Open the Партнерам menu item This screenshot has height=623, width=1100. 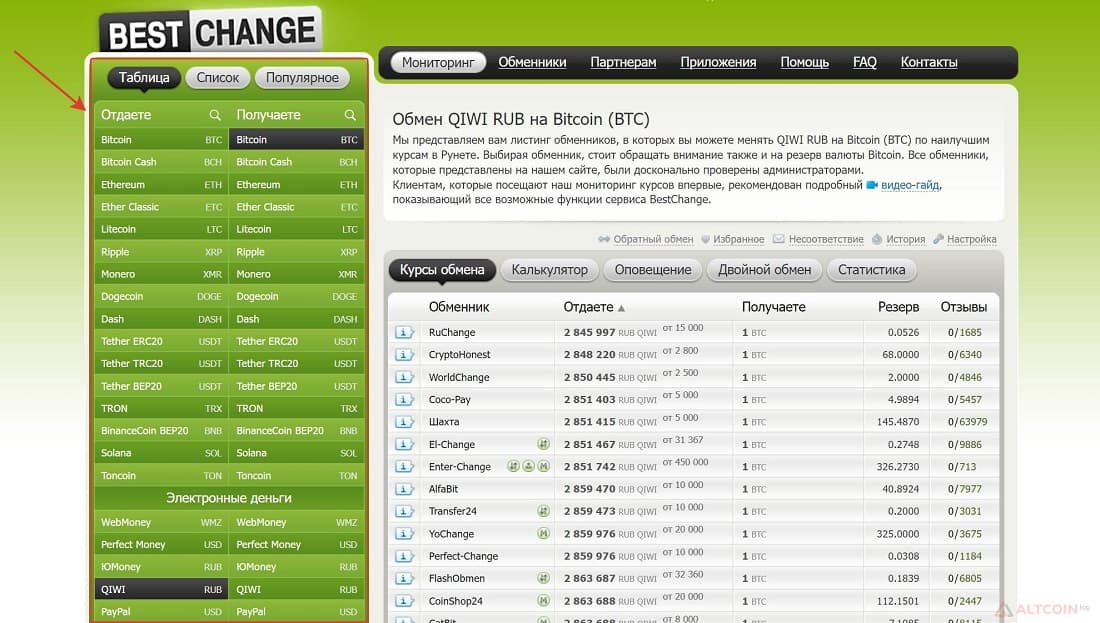(x=624, y=62)
